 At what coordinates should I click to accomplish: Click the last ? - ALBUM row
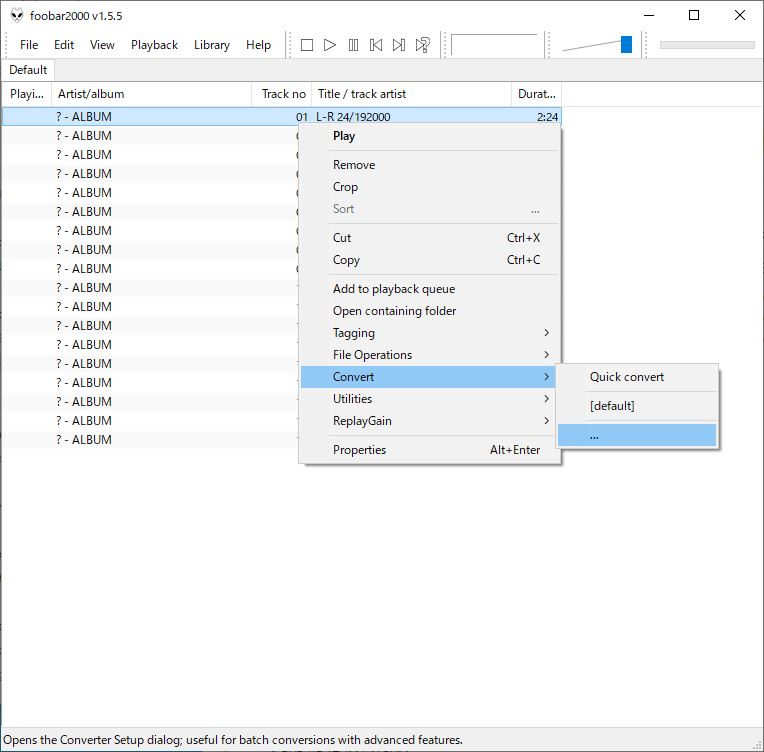tap(151, 440)
